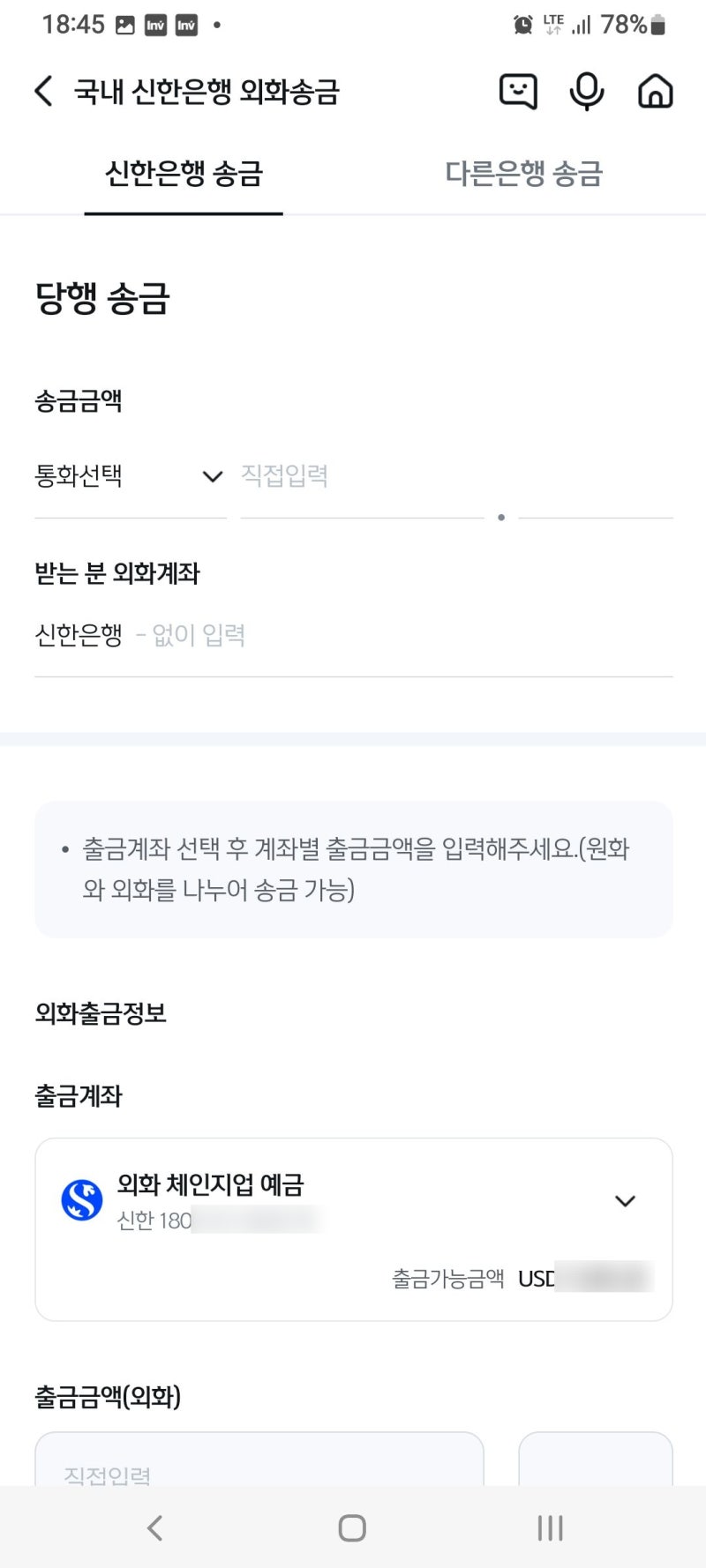
Task: Expand the 출금계좌 account selector chevron
Action: [x=625, y=1200]
